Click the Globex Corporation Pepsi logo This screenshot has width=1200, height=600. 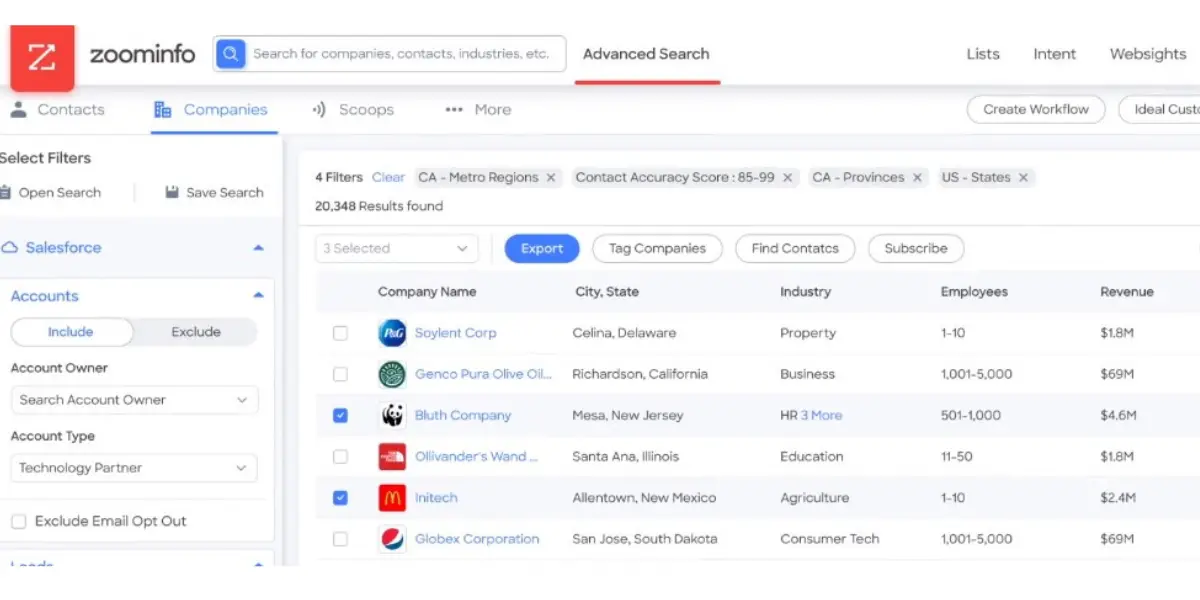[x=392, y=539]
